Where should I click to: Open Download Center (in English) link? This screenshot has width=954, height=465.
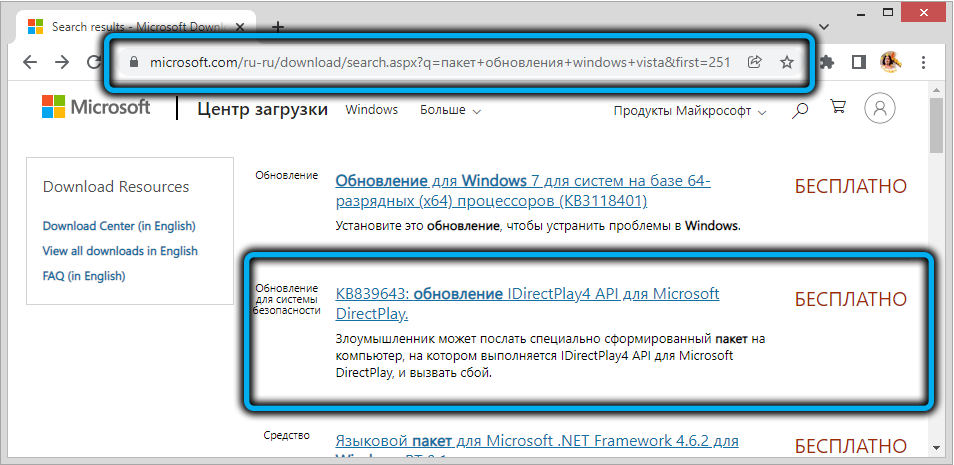tap(119, 226)
